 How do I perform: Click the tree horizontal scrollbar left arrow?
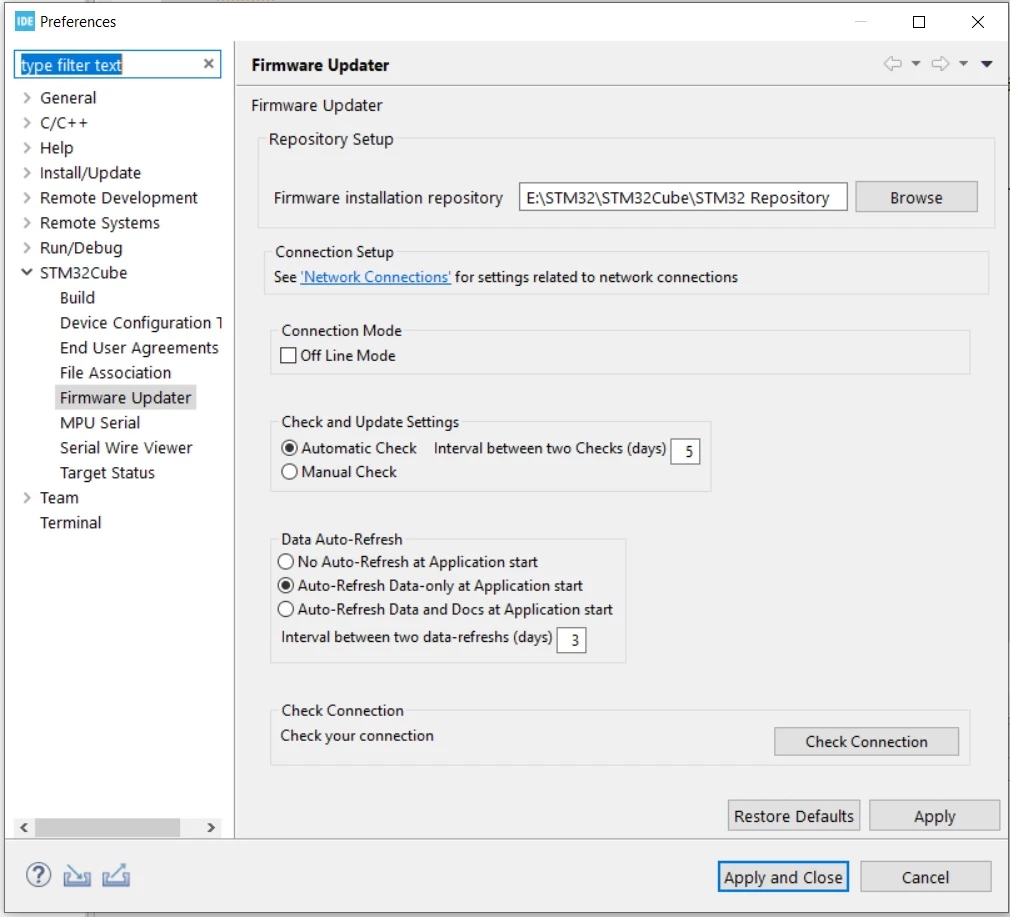(x=24, y=827)
